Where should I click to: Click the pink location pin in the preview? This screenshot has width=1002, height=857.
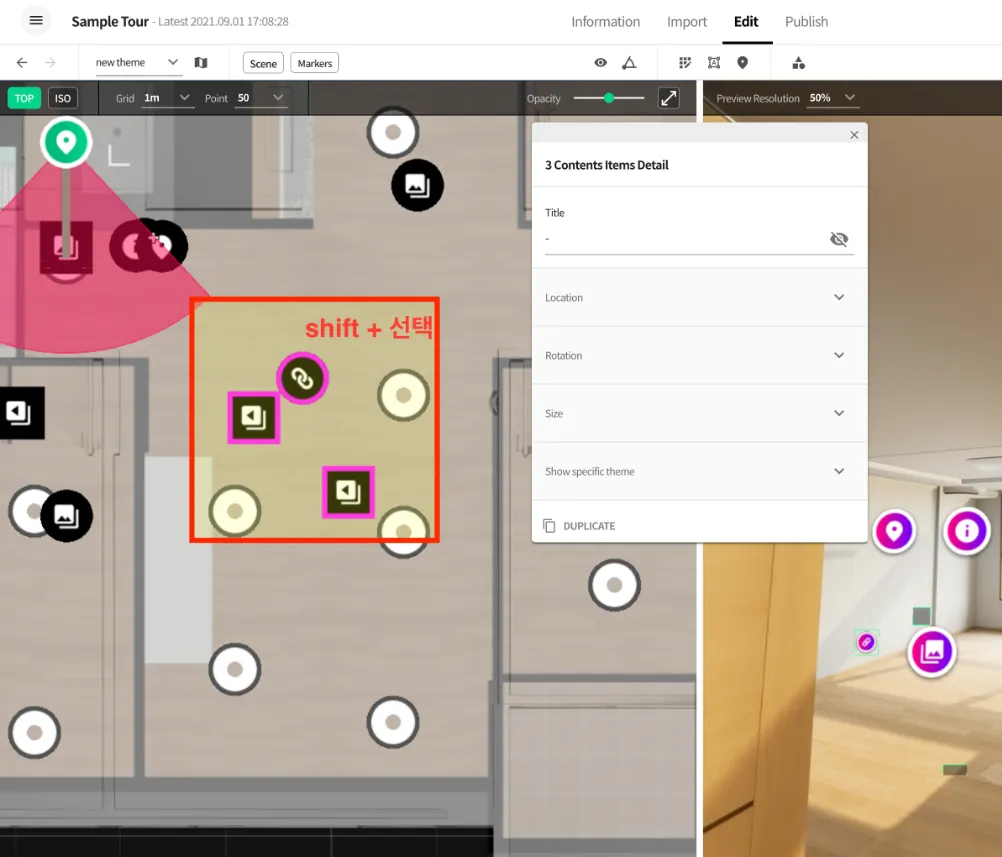894,531
